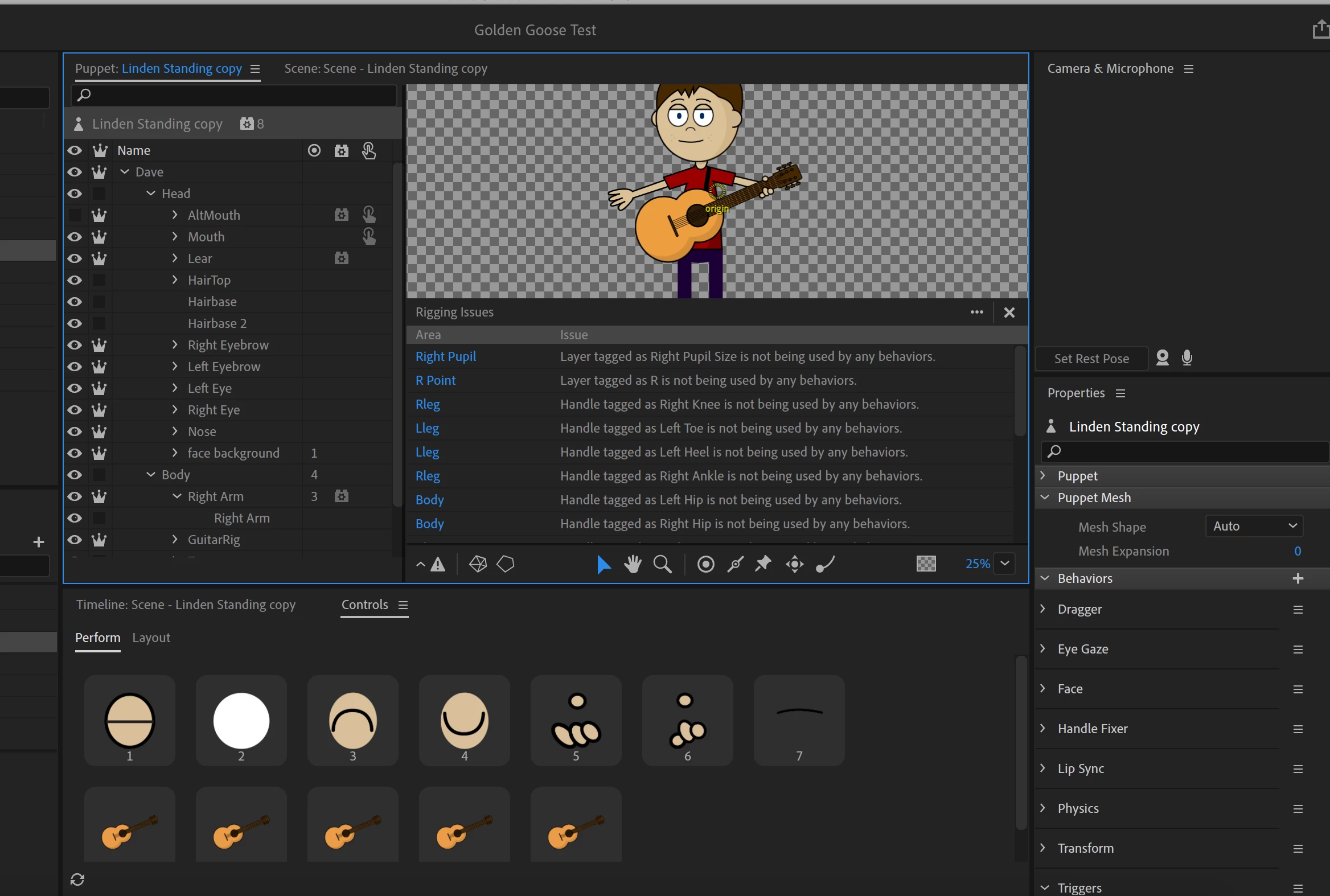Click the Set Rest Pose button
Viewport: 1330px width, 896px height.
(1091, 358)
